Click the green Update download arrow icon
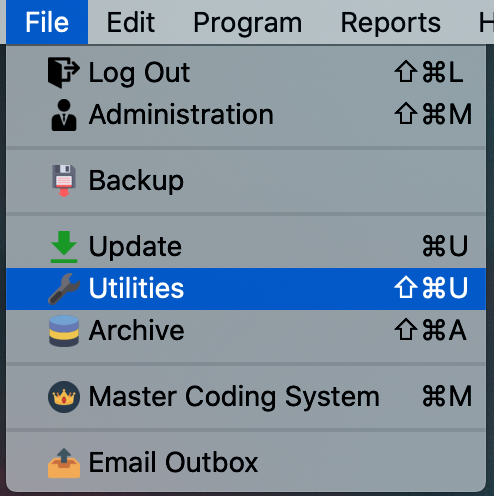This screenshot has width=494, height=496. [64, 247]
